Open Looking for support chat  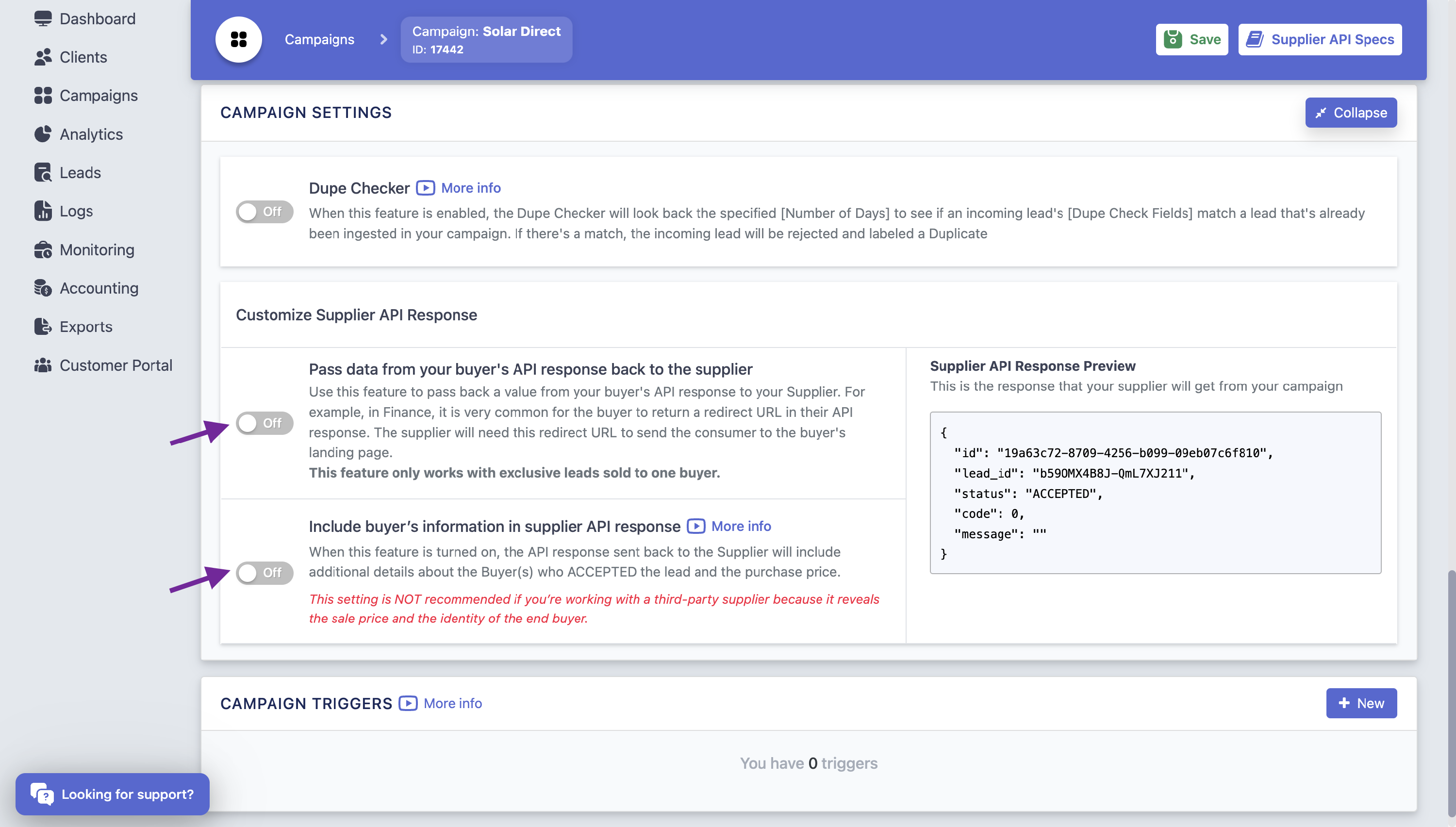click(113, 794)
